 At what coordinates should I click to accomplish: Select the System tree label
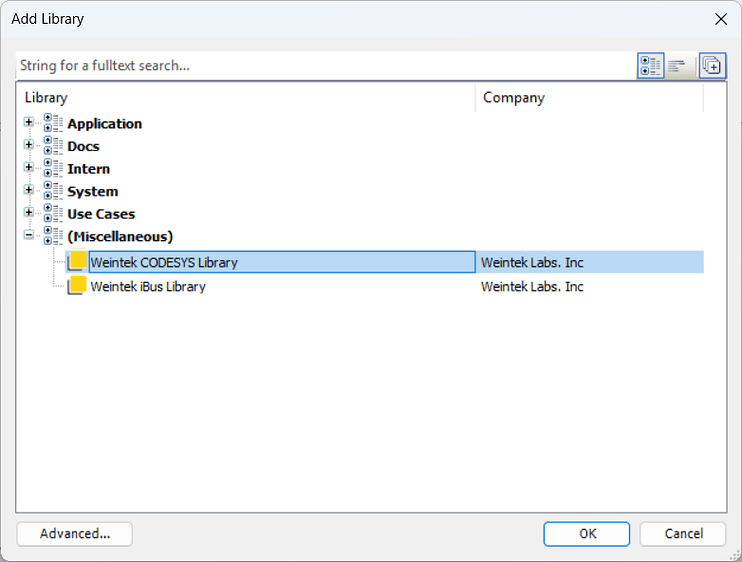(93, 192)
